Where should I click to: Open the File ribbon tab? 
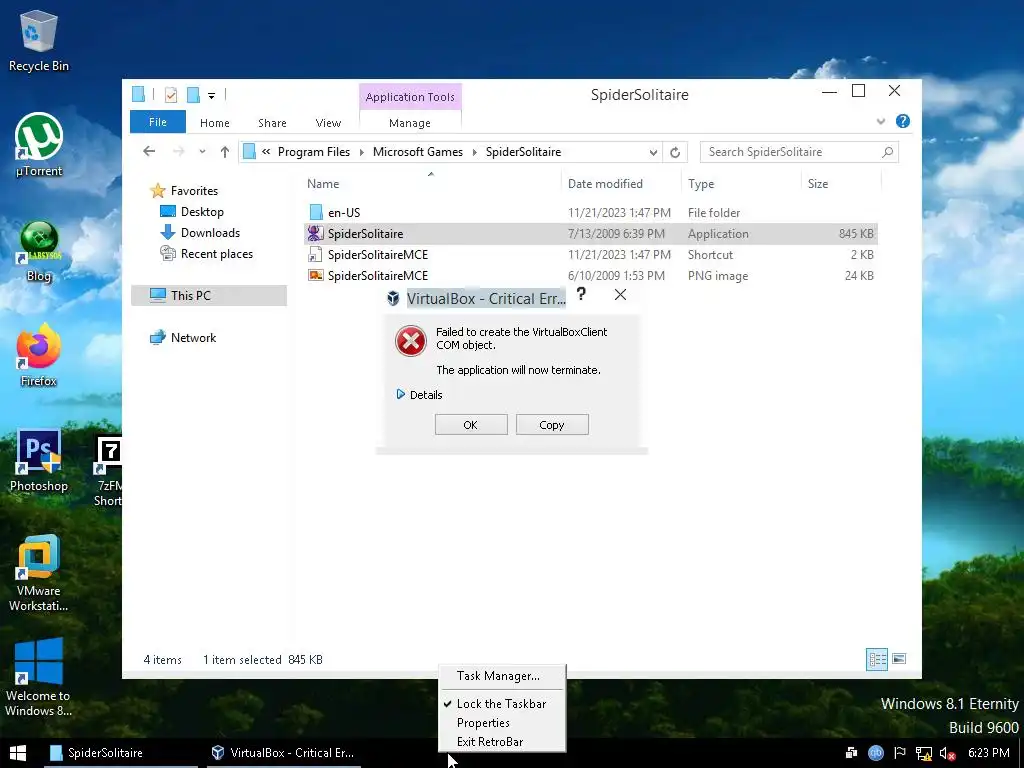[157, 122]
